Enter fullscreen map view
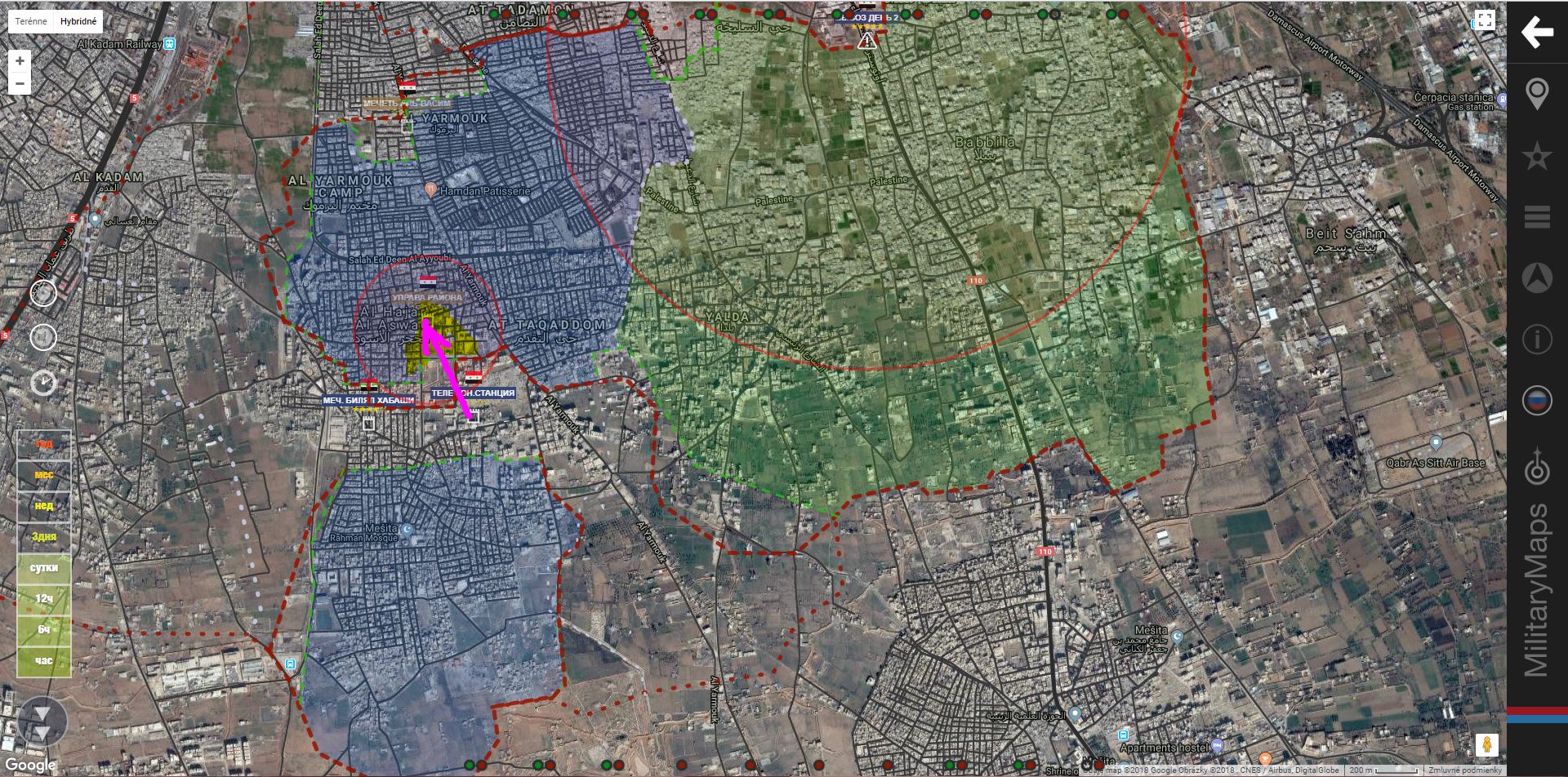Viewport: 1568px width, 777px height. pos(1484,20)
